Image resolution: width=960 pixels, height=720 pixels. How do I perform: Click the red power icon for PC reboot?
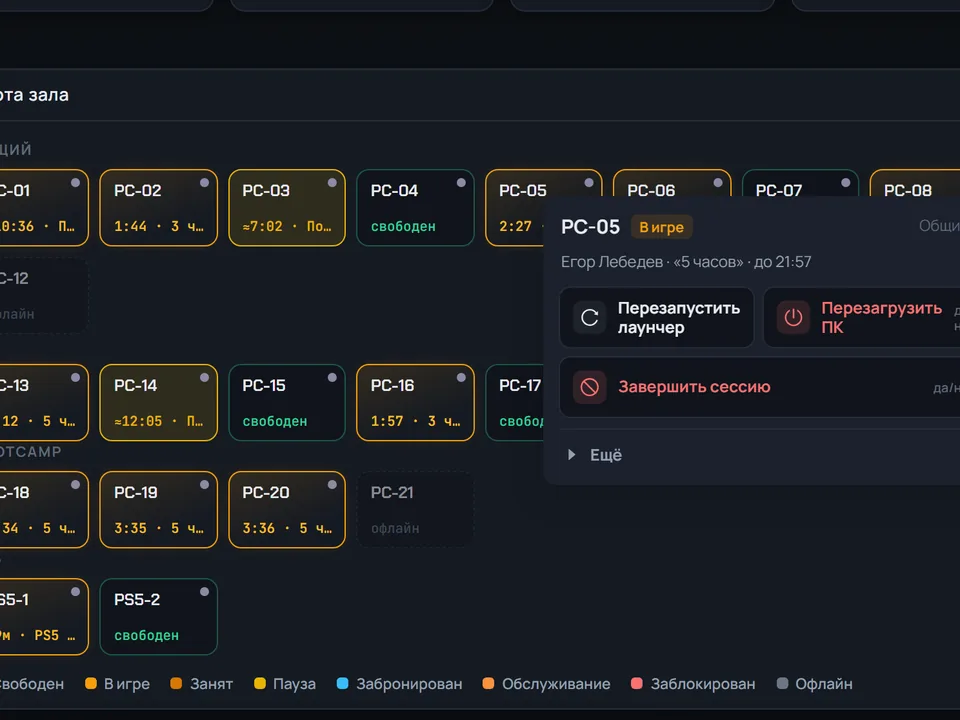click(x=793, y=317)
